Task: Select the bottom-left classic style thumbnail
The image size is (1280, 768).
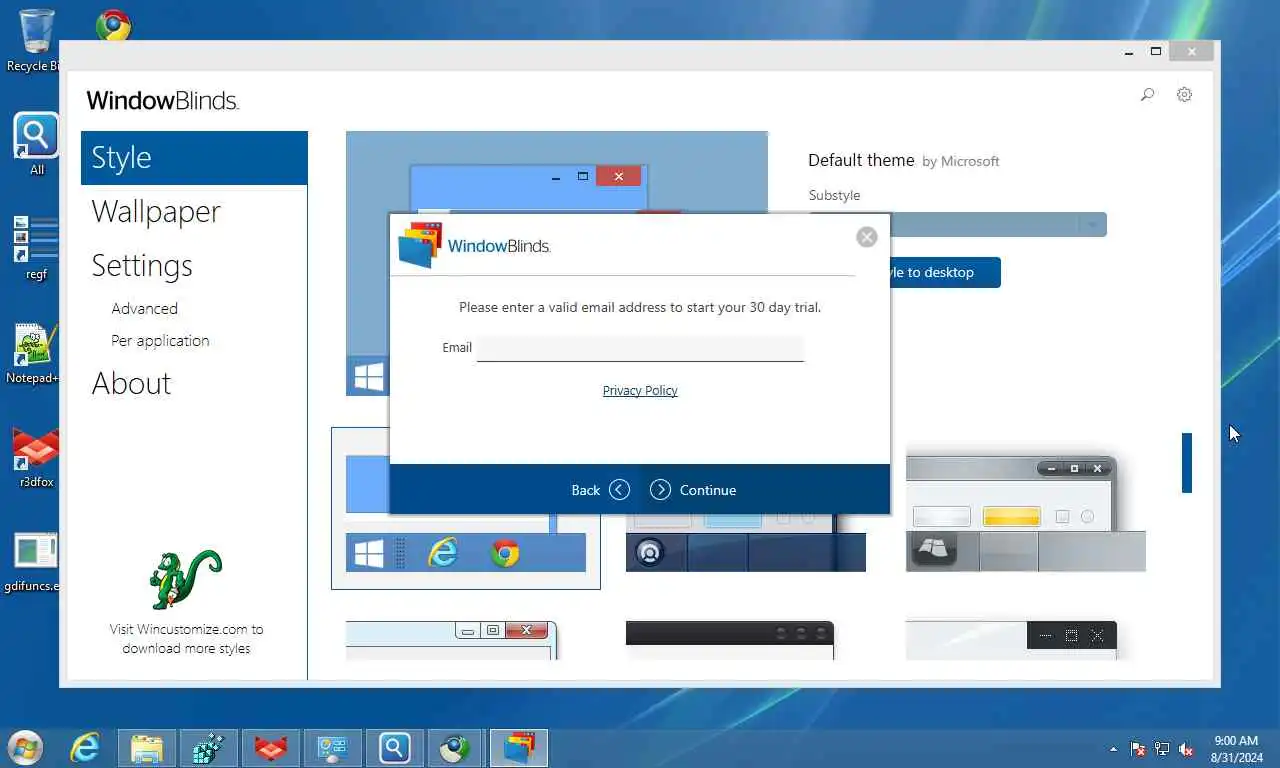Action: (451, 640)
